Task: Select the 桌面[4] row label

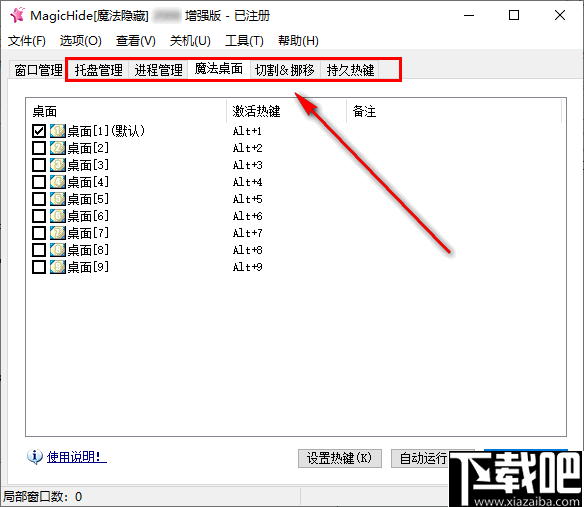Action: (x=88, y=182)
